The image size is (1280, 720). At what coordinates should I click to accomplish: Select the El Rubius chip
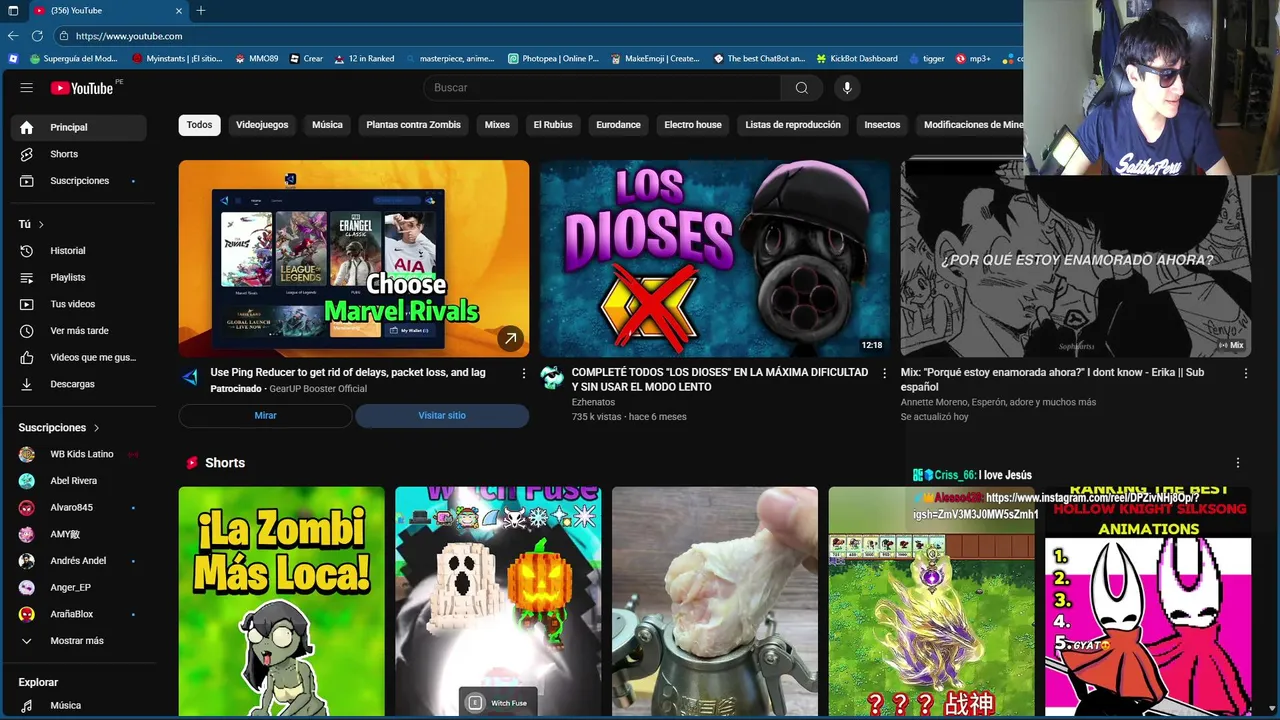pyautogui.click(x=553, y=125)
